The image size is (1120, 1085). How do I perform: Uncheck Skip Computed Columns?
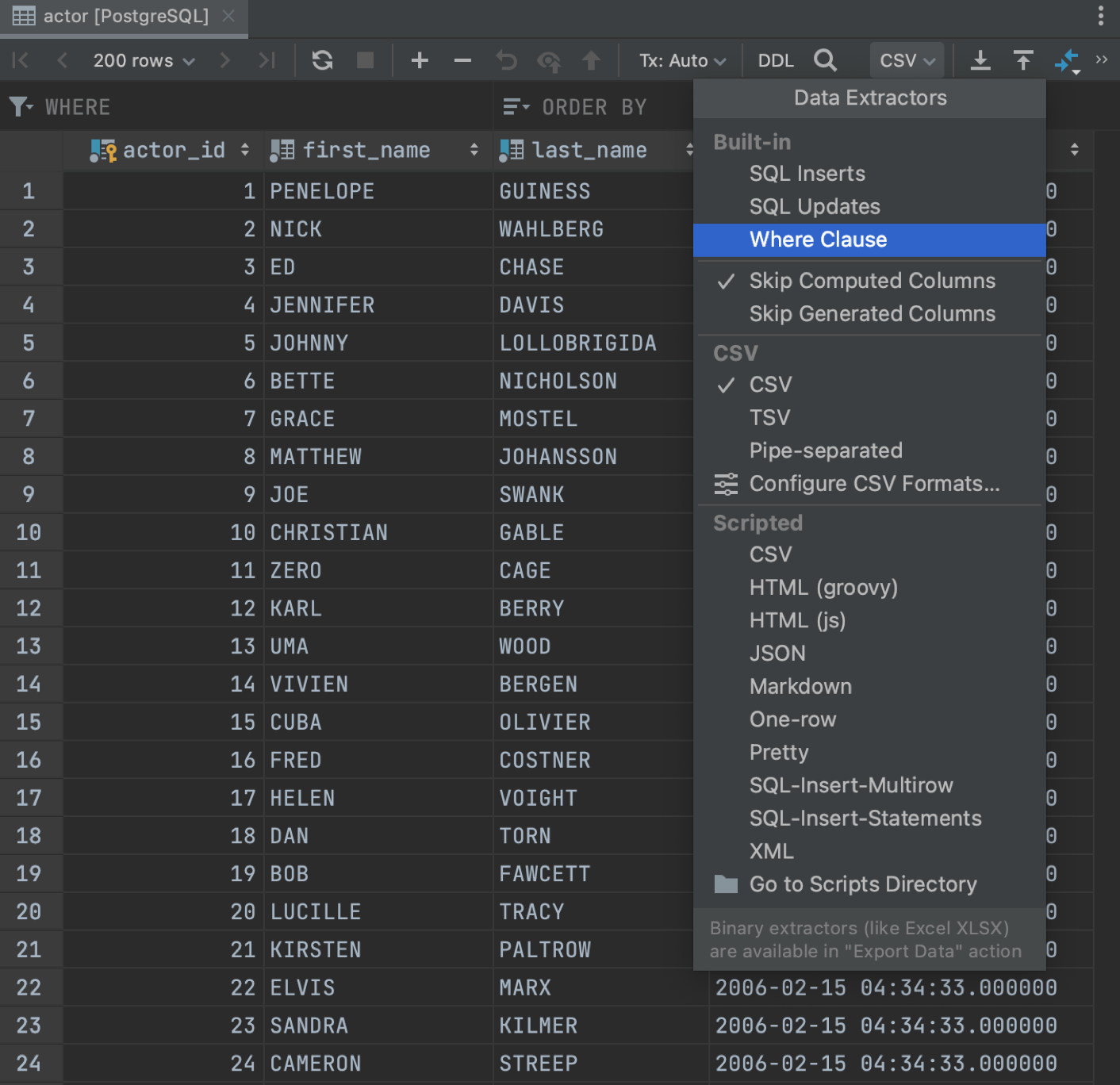(872, 280)
